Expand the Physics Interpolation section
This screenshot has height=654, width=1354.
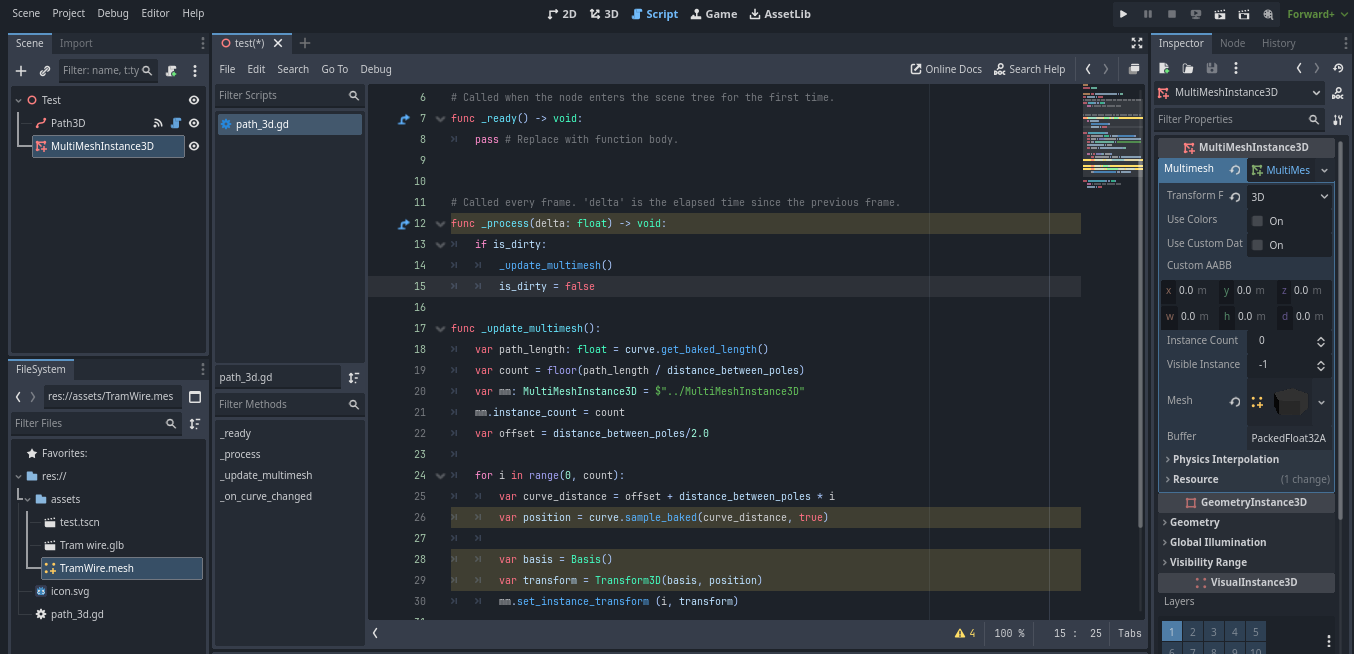(x=1225, y=459)
